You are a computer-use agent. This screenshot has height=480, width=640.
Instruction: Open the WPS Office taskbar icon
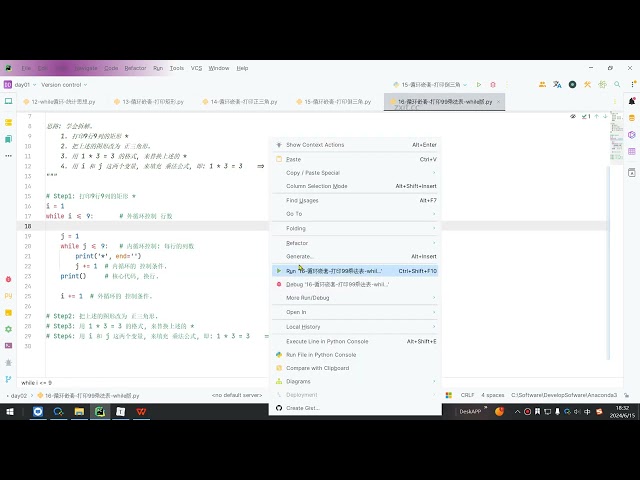tap(141, 411)
